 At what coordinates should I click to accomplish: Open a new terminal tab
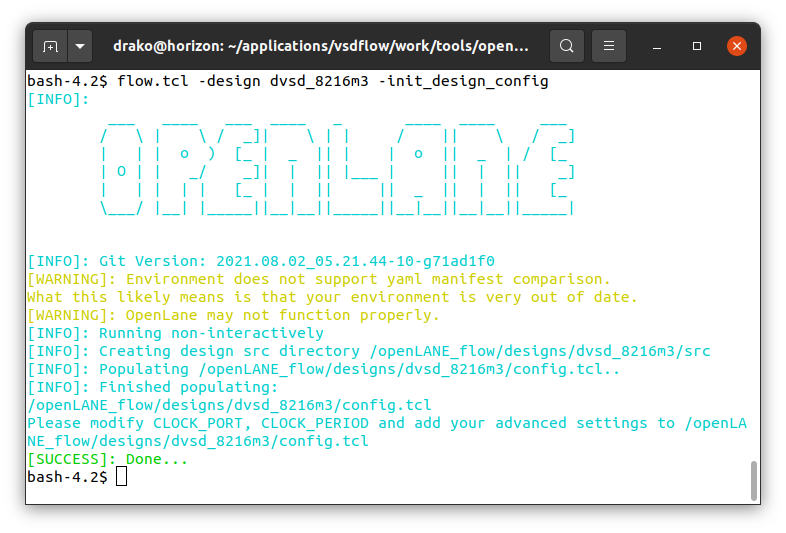[x=50, y=46]
